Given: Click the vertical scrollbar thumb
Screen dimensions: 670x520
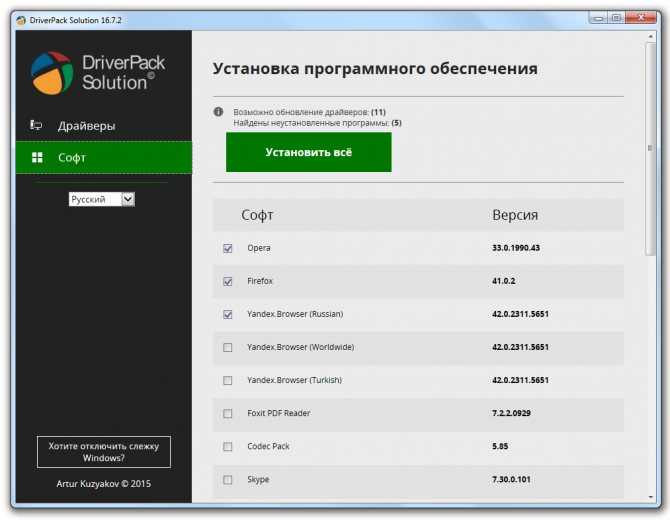Looking at the screenshot, I should [x=650, y=149].
